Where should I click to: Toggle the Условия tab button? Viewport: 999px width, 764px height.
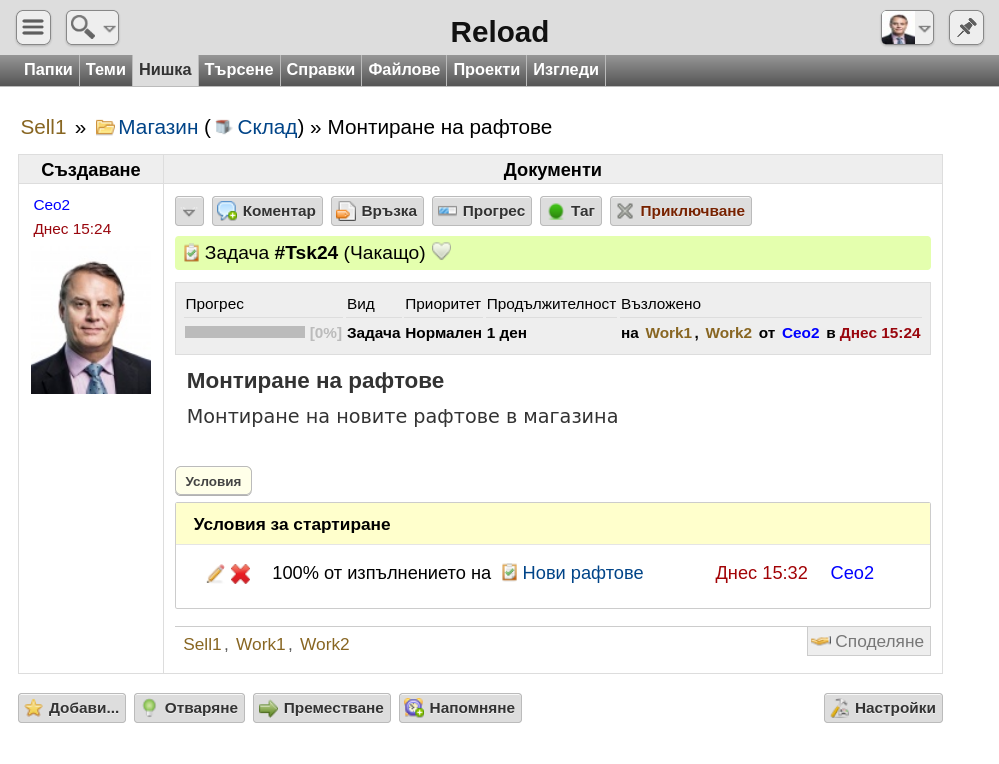tap(213, 481)
